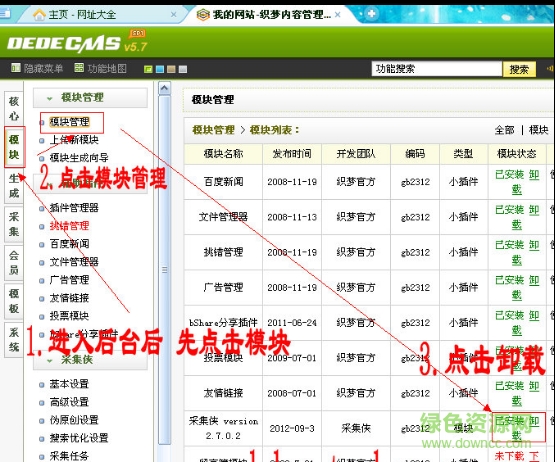Screen dimensions: 555x462
Task: Click the home icon on the first tab
Action: pos(39,15)
